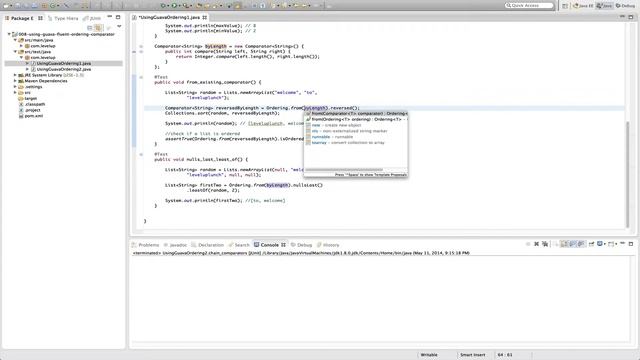Click the Quick Access search field
This screenshot has height=360, width=640.
(529, 5)
